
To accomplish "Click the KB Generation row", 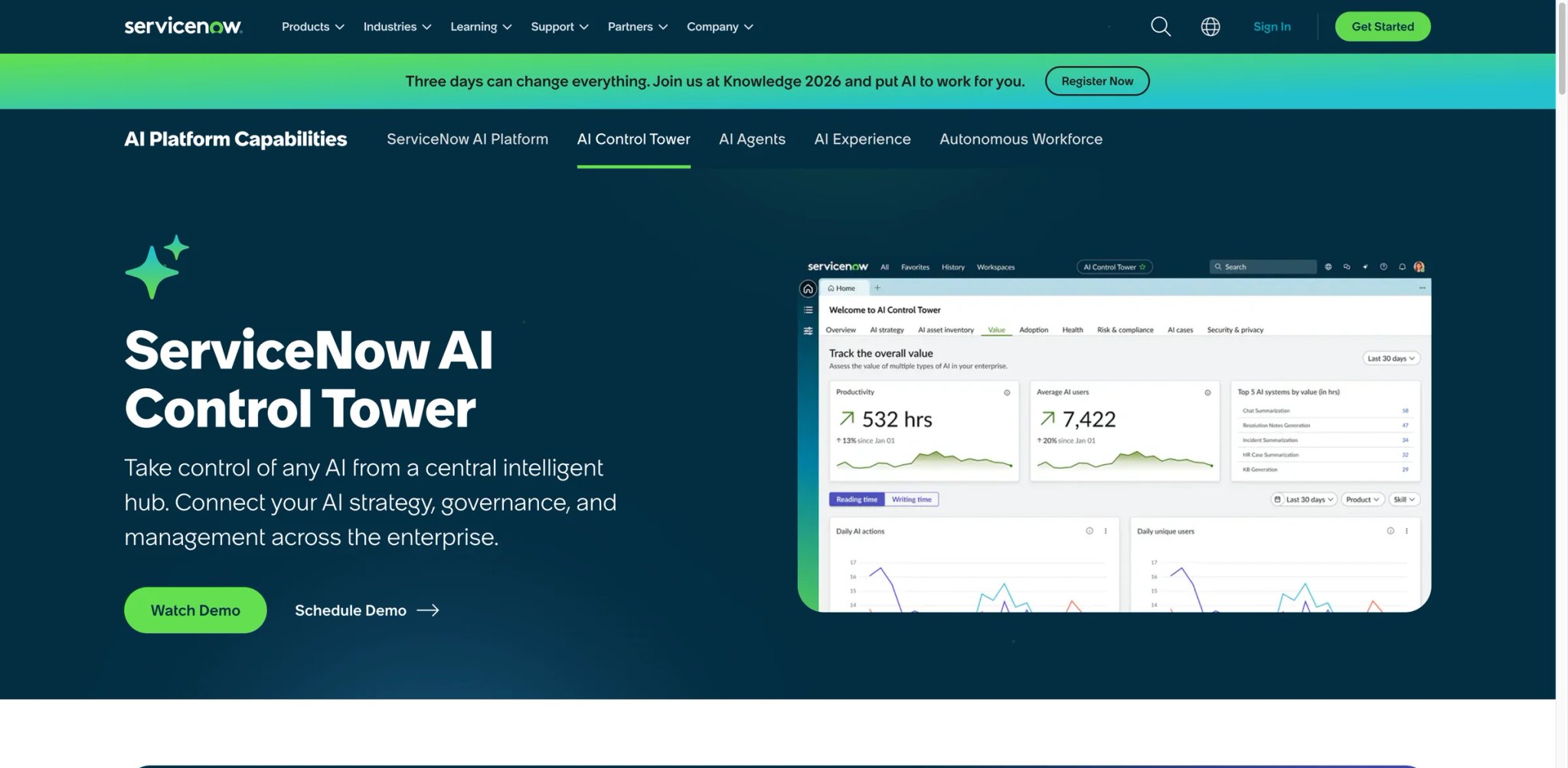I will tap(1325, 469).
